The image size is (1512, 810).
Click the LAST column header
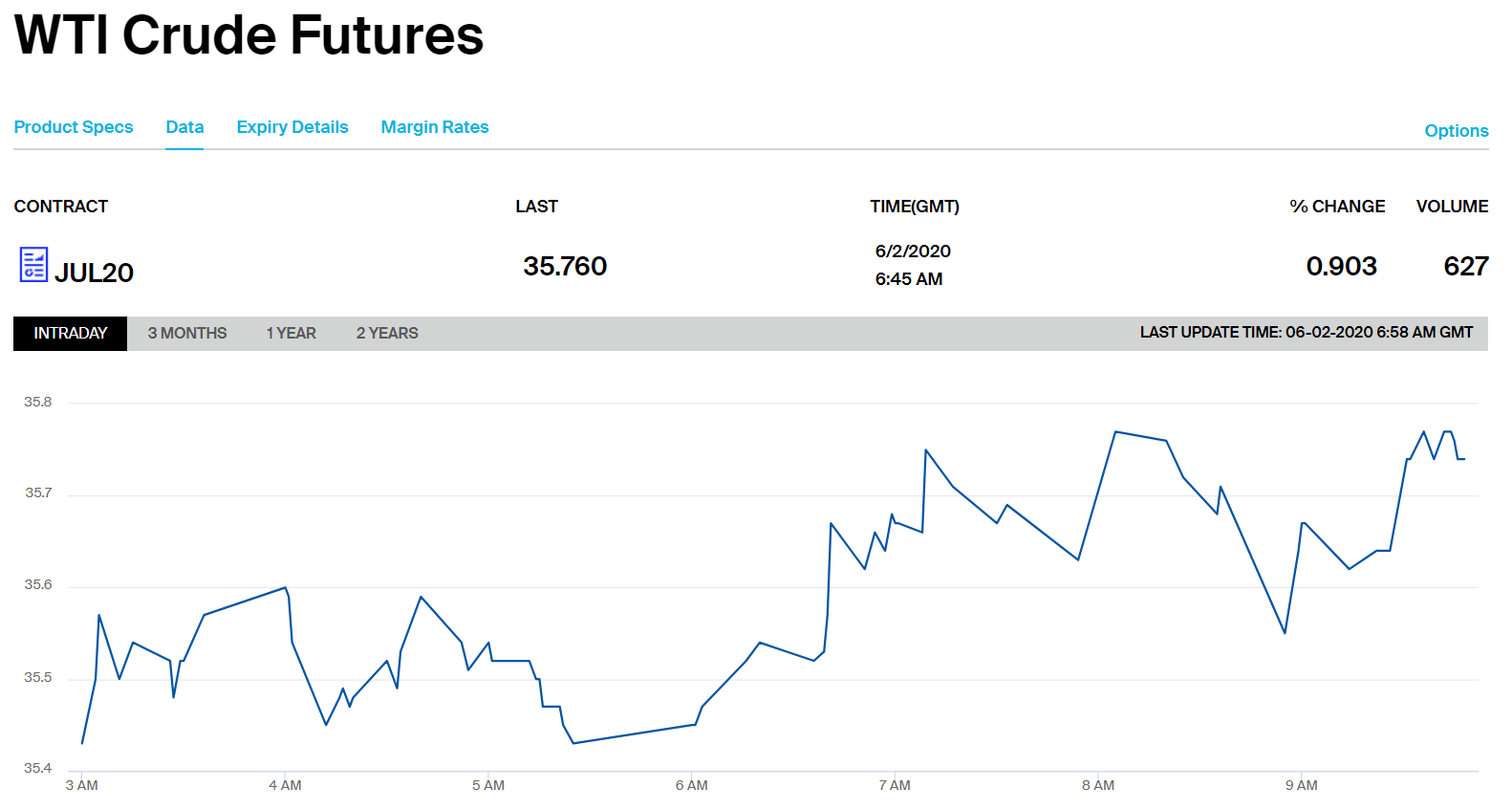tap(537, 207)
